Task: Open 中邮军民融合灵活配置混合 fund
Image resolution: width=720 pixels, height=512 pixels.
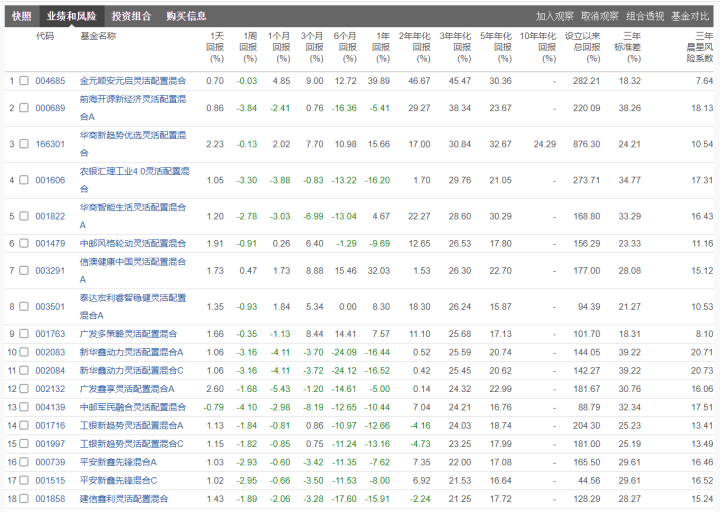Action: point(133,407)
